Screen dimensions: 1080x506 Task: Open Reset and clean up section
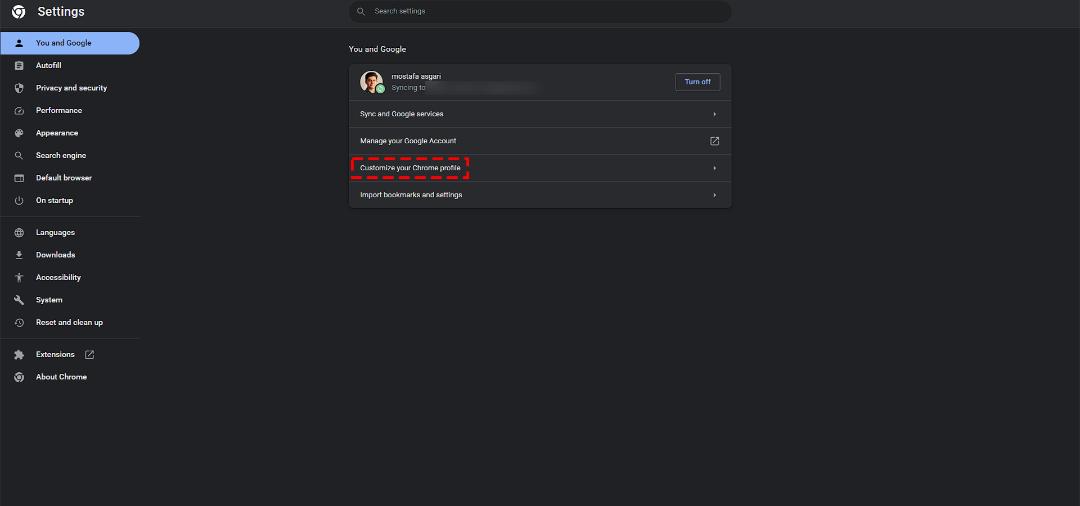(x=70, y=322)
